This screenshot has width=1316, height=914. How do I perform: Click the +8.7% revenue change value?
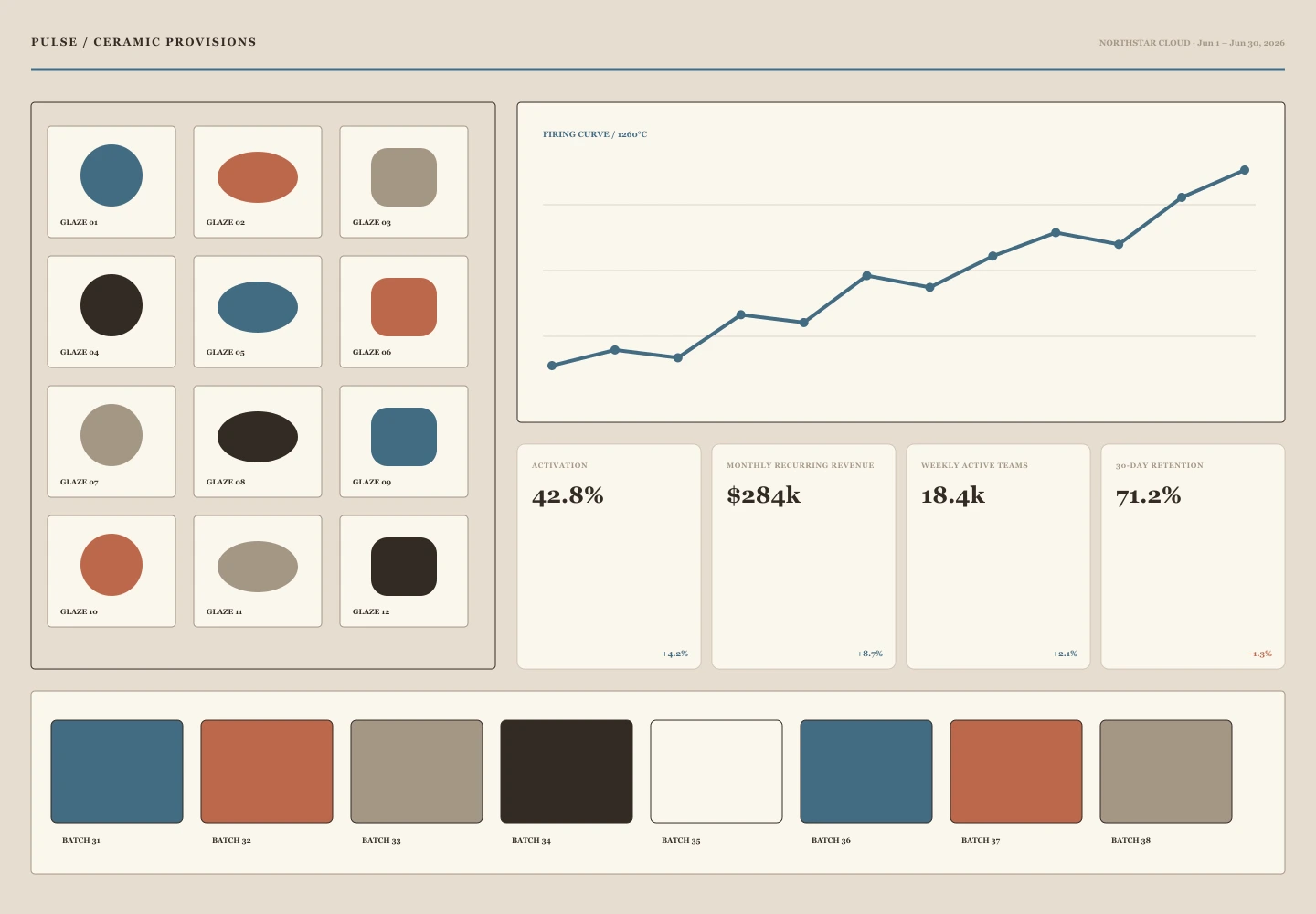pos(869,654)
